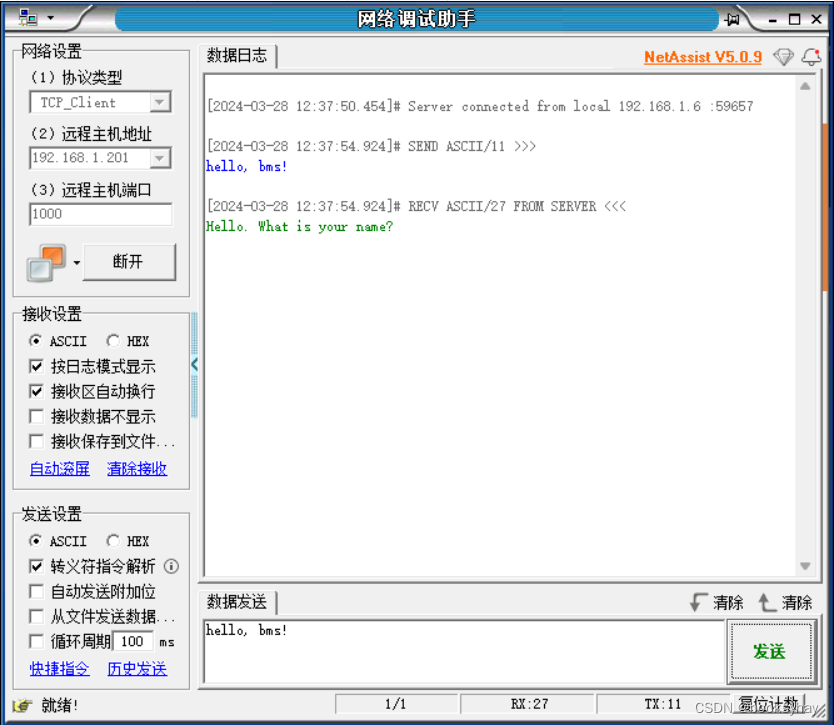
Task: Switch to the 数据日志 tab
Action: tap(237, 56)
